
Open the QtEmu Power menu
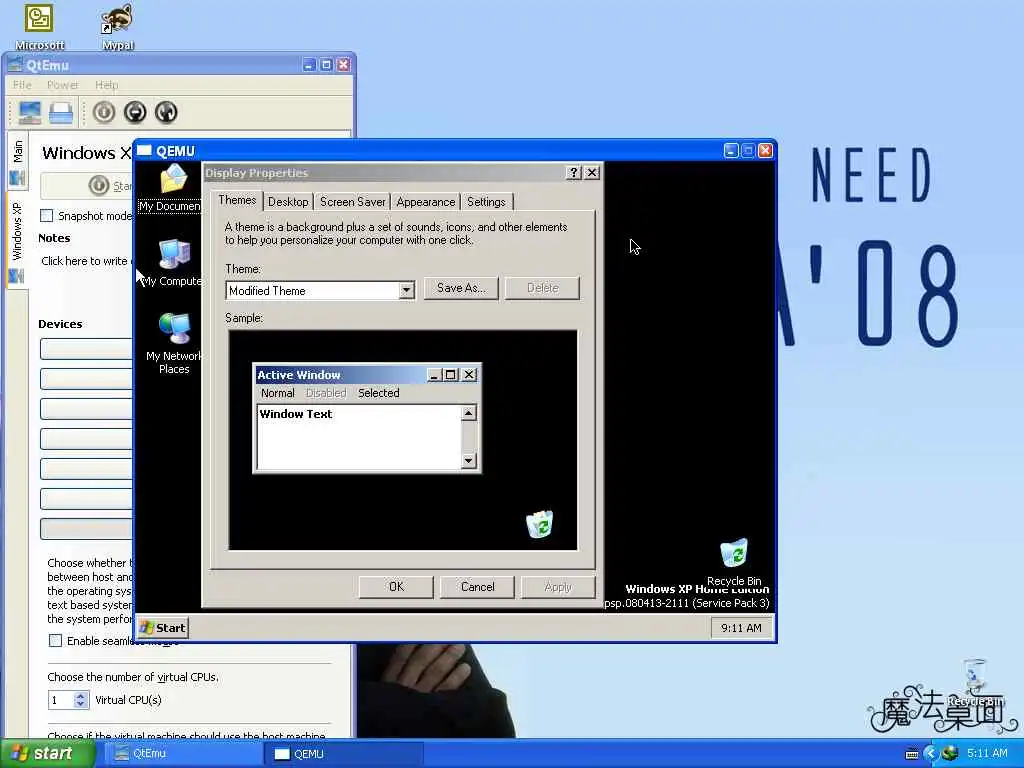pyautogui.click(x=63, y=85)
